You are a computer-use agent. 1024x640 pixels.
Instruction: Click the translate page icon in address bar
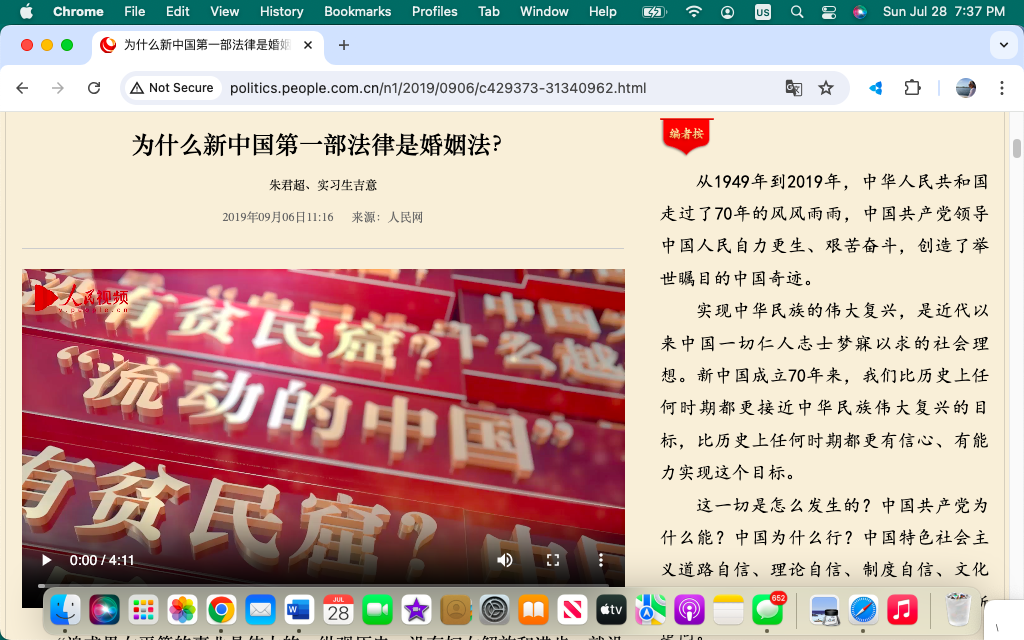tap(793, 88)
